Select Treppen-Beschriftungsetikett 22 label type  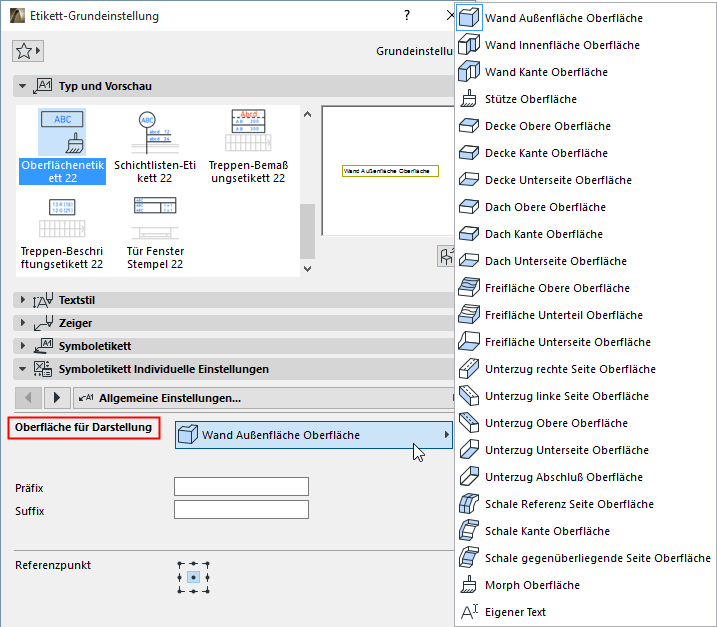62,233
